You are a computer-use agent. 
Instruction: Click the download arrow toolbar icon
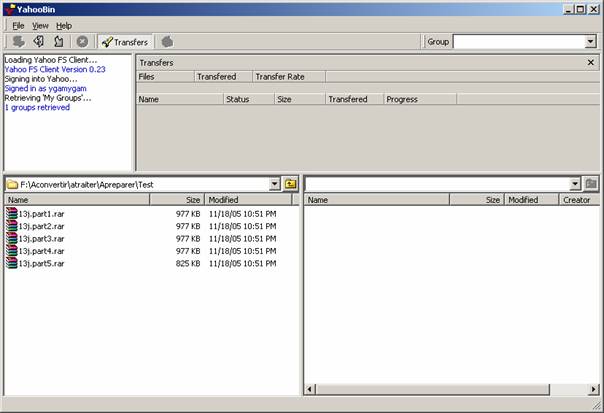click(x=39, y=41)
